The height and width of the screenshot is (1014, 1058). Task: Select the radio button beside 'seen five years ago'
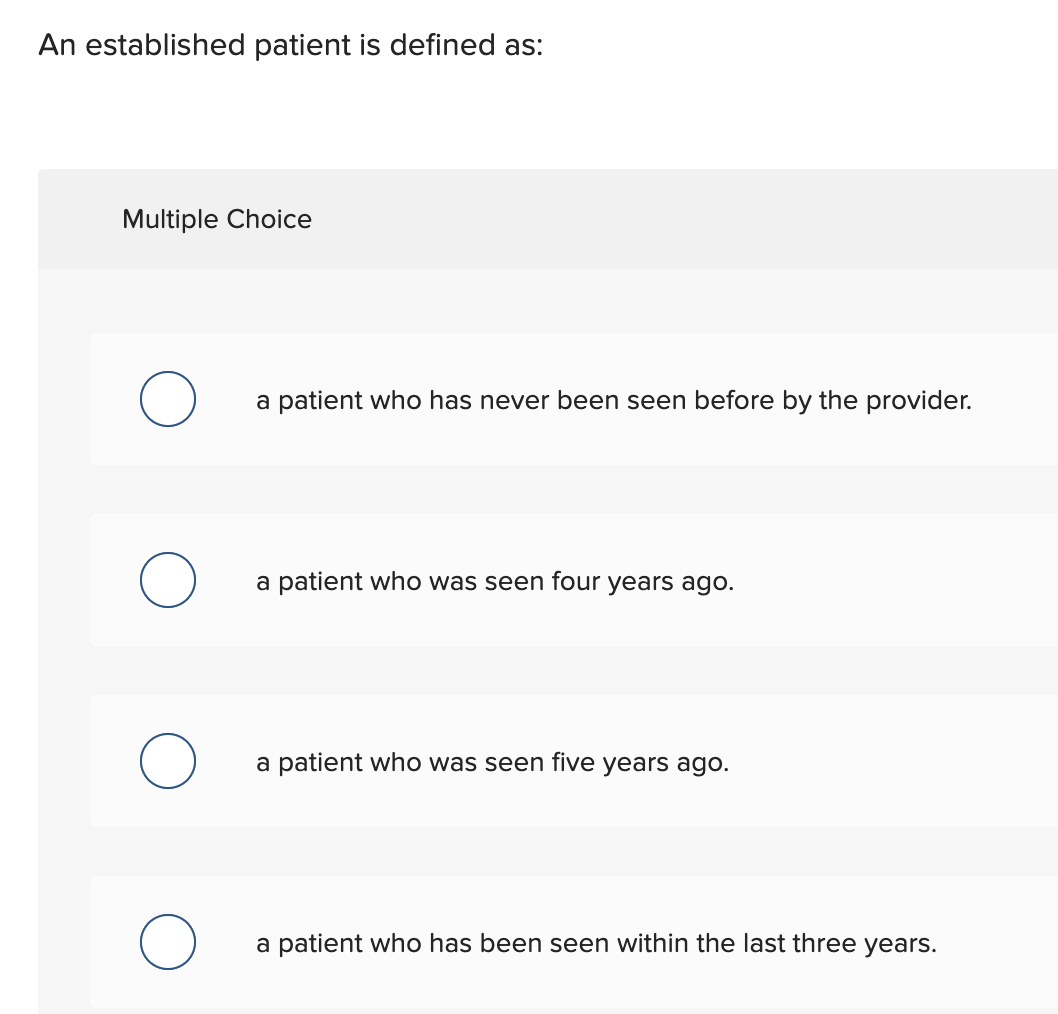[x=167, y=761]
